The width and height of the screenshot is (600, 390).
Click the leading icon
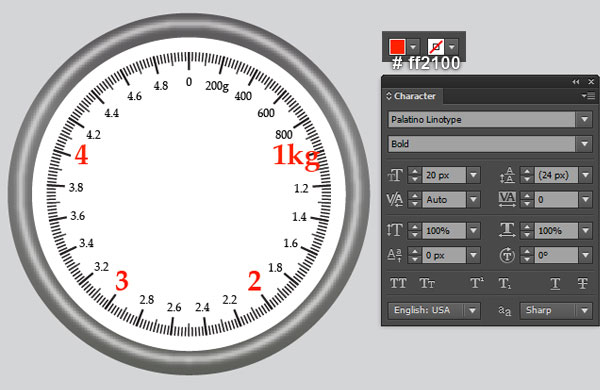click(507, 175)
